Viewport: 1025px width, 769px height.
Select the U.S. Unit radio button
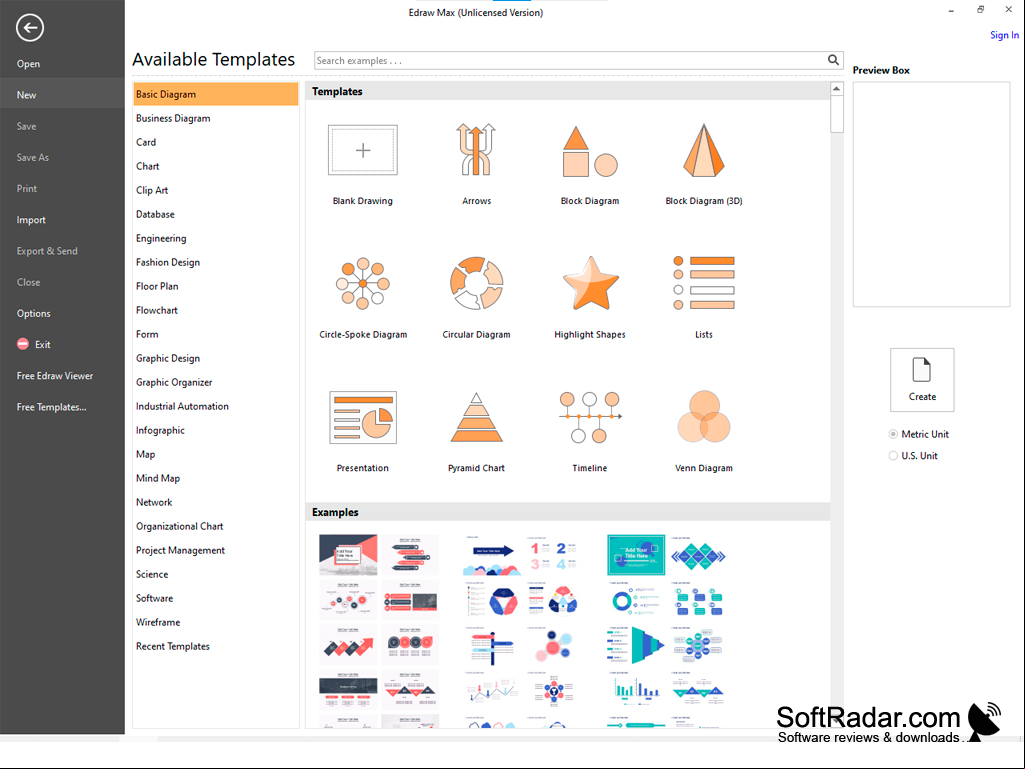893,456
